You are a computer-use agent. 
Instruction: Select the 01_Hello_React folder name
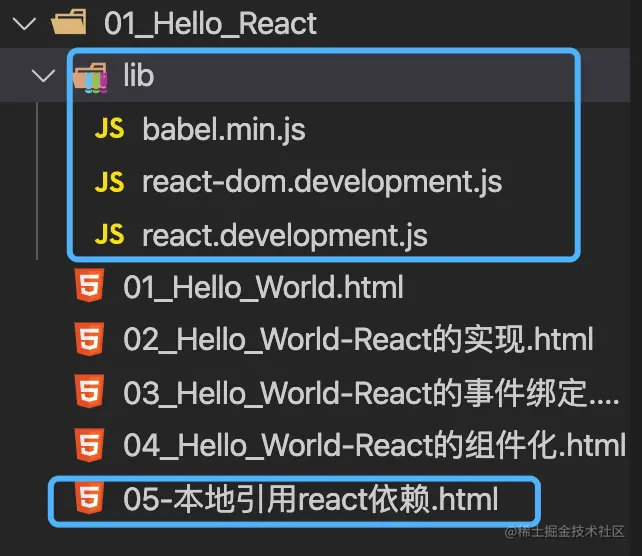(x=210, y=24)
